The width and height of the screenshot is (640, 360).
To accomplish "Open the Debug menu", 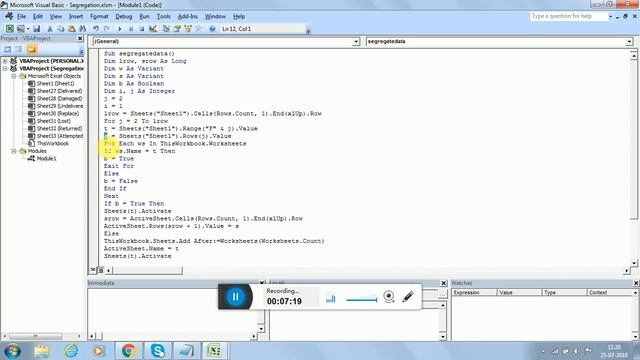I will tap(123, 16).
